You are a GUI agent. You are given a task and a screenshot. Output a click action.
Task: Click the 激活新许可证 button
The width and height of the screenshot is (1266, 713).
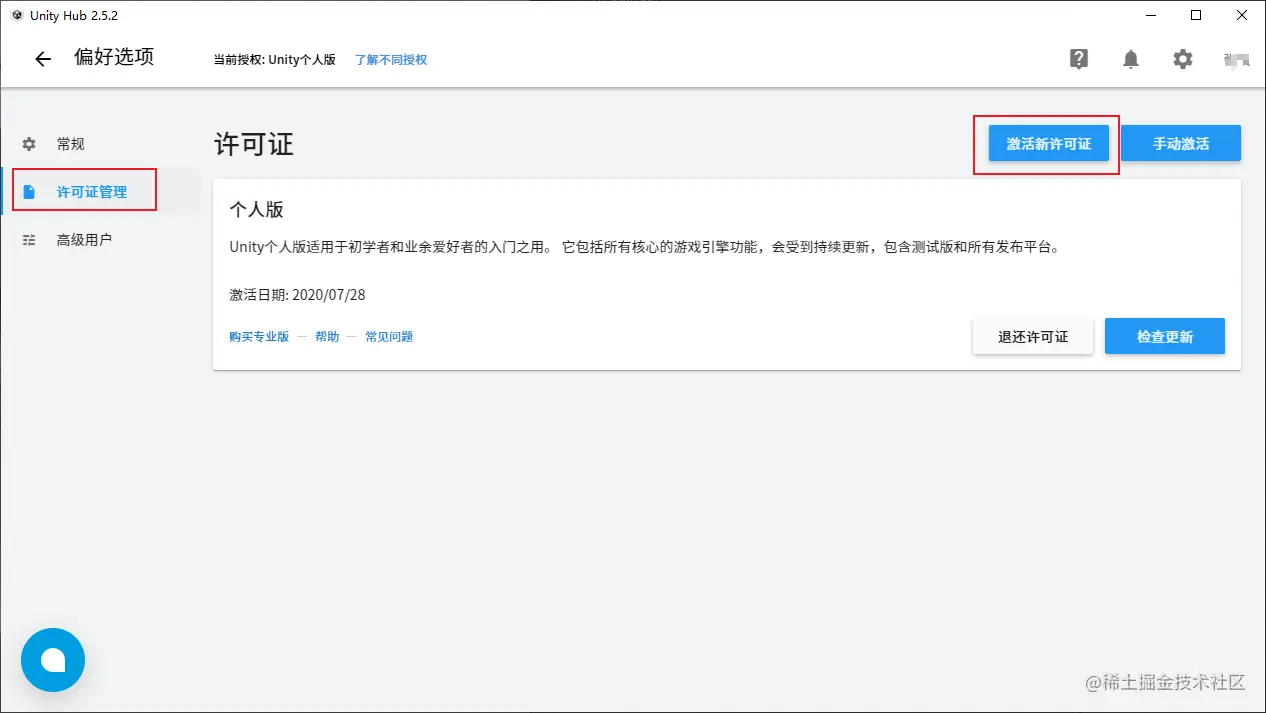click(x=1049, y=144)
